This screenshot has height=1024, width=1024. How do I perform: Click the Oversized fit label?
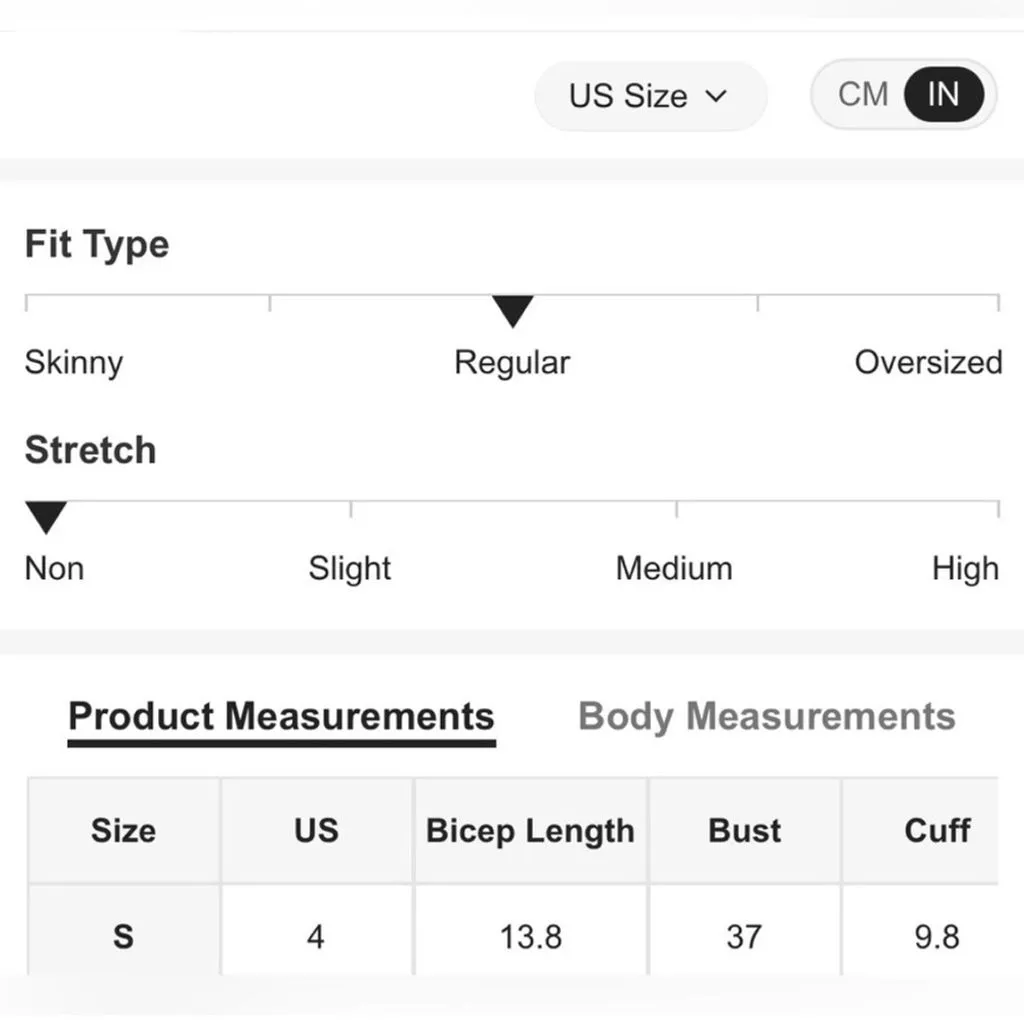pos(928,362)
